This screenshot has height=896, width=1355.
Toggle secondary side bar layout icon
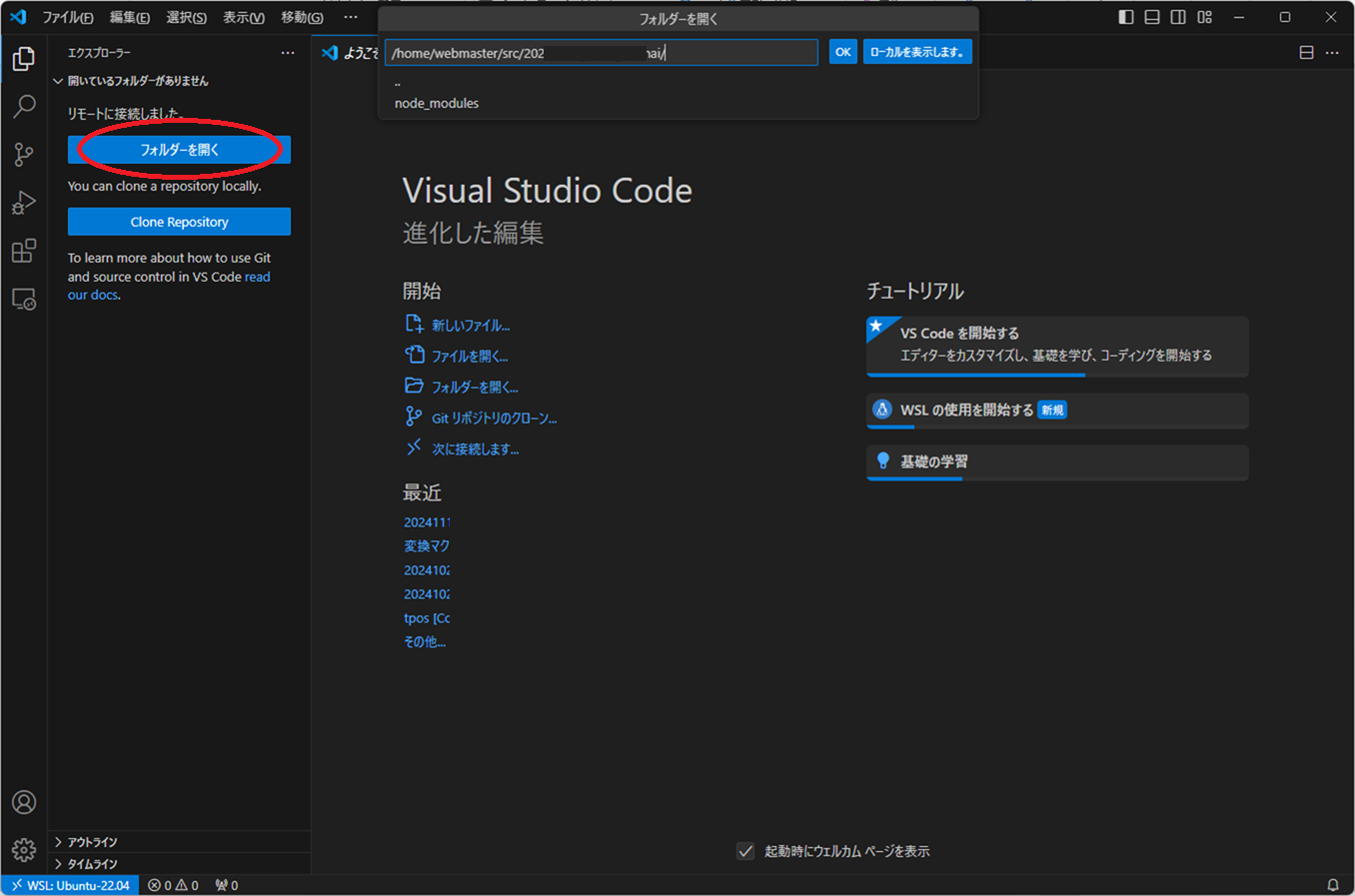pyautogui.click(x=1178, y=17)
